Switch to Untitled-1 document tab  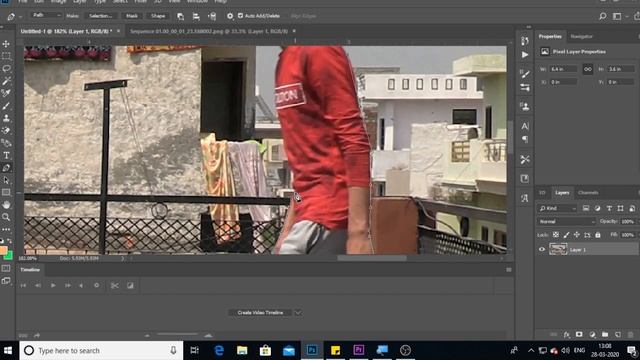[x=66, y=31]
